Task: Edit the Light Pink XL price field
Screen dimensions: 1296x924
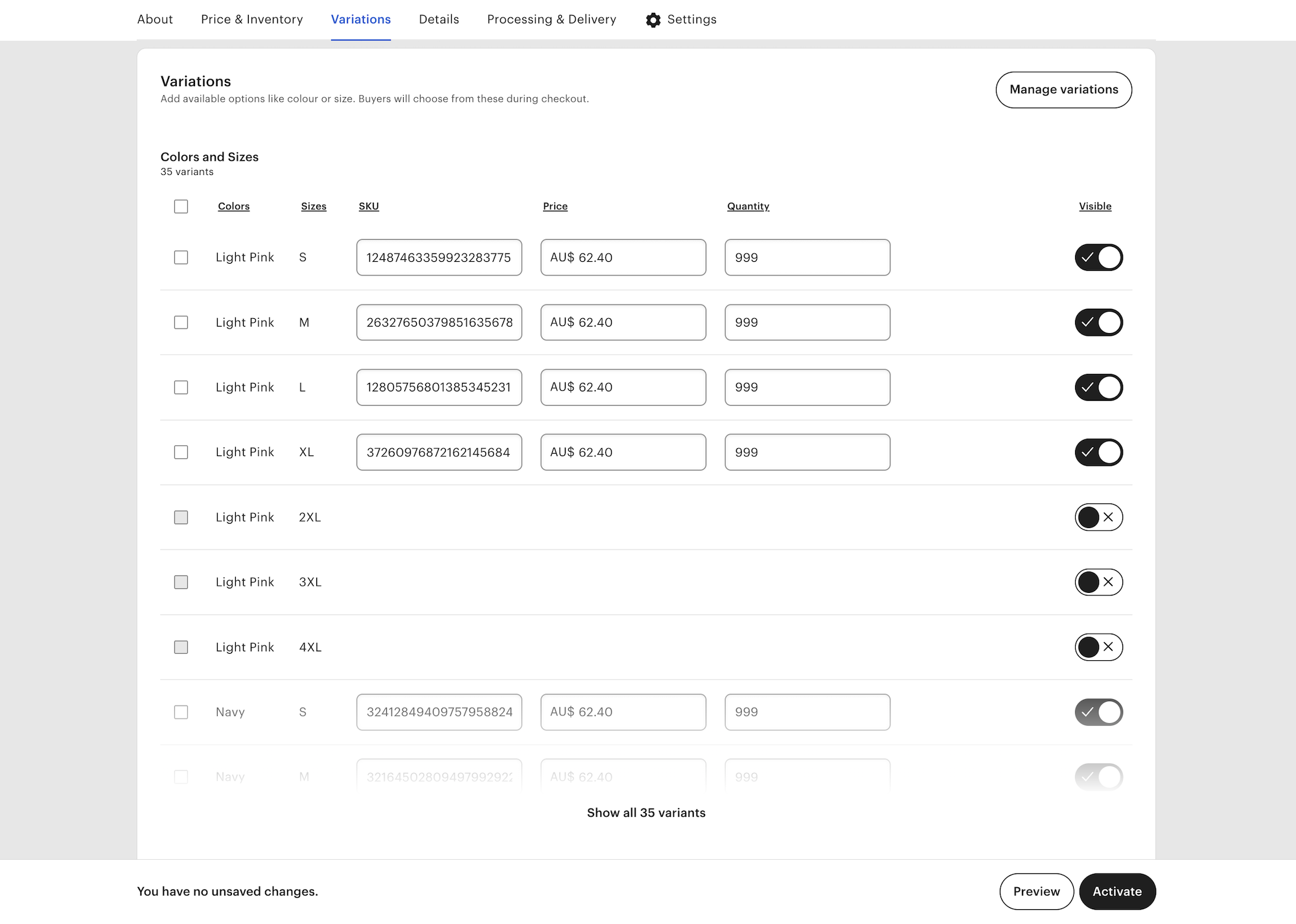Action: point(623,452)
